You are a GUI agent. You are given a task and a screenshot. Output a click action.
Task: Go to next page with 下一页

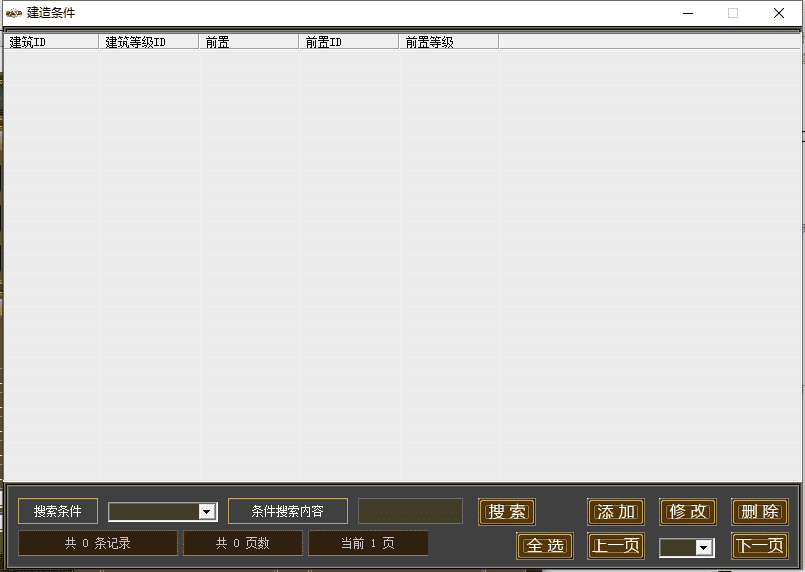click(x=760, y=546)
